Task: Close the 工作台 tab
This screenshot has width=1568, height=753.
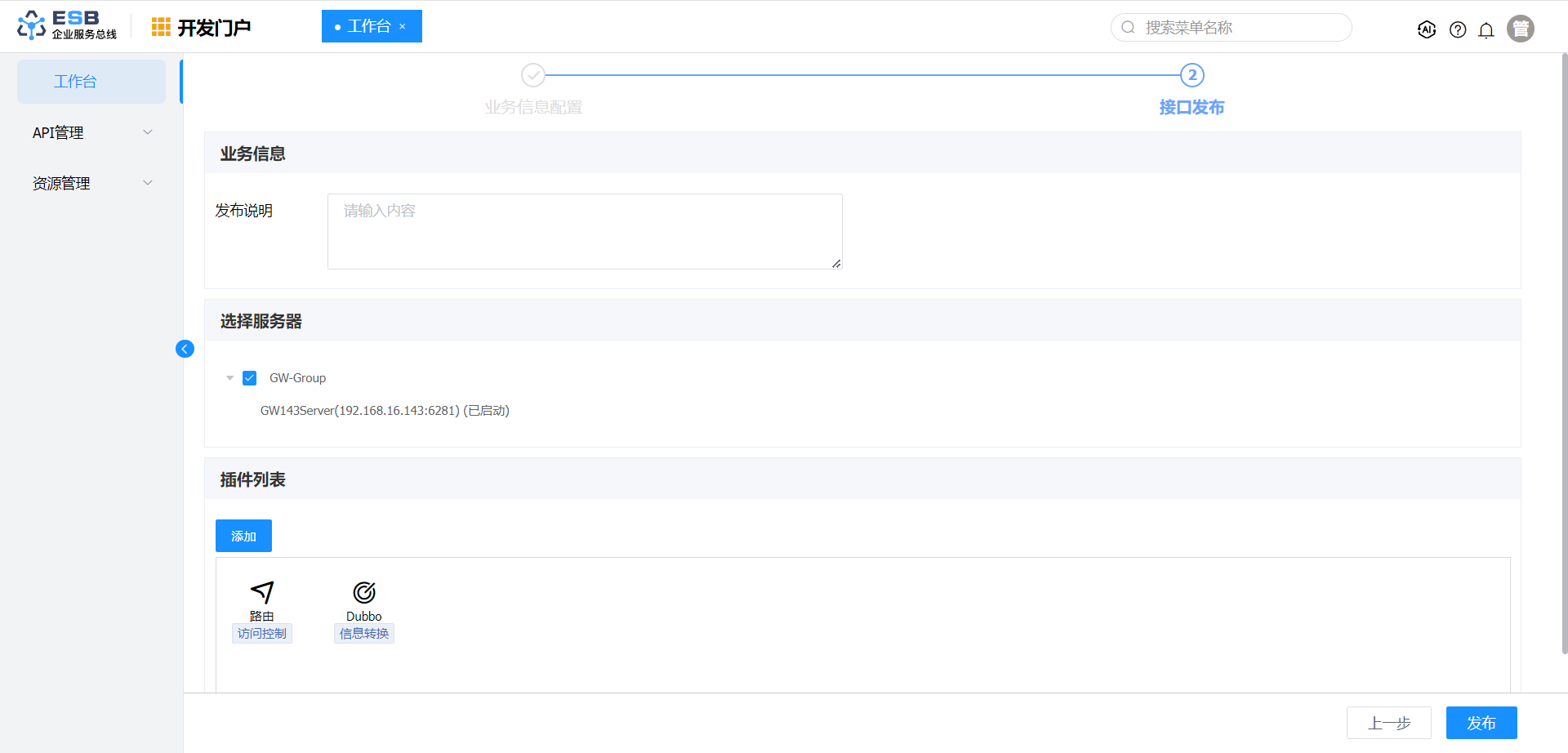Action: 403,27
